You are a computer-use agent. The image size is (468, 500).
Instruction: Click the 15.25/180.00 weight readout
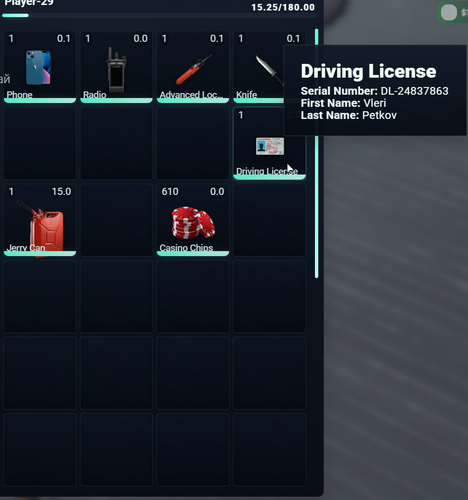283,7
